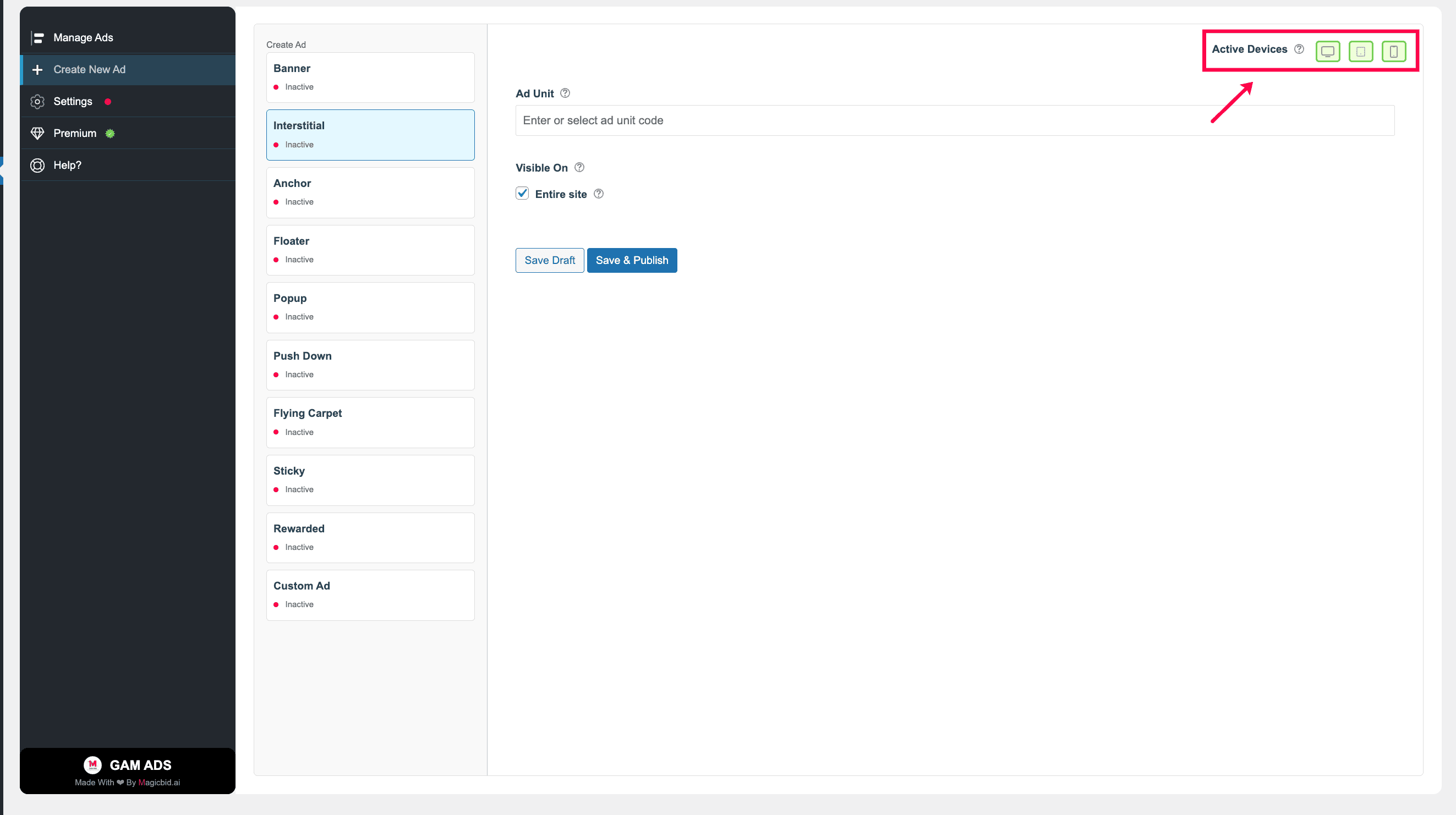Open the Help? menu item
The height and width of the screenshot is (815, 1456).
click(x=128, y=166)
